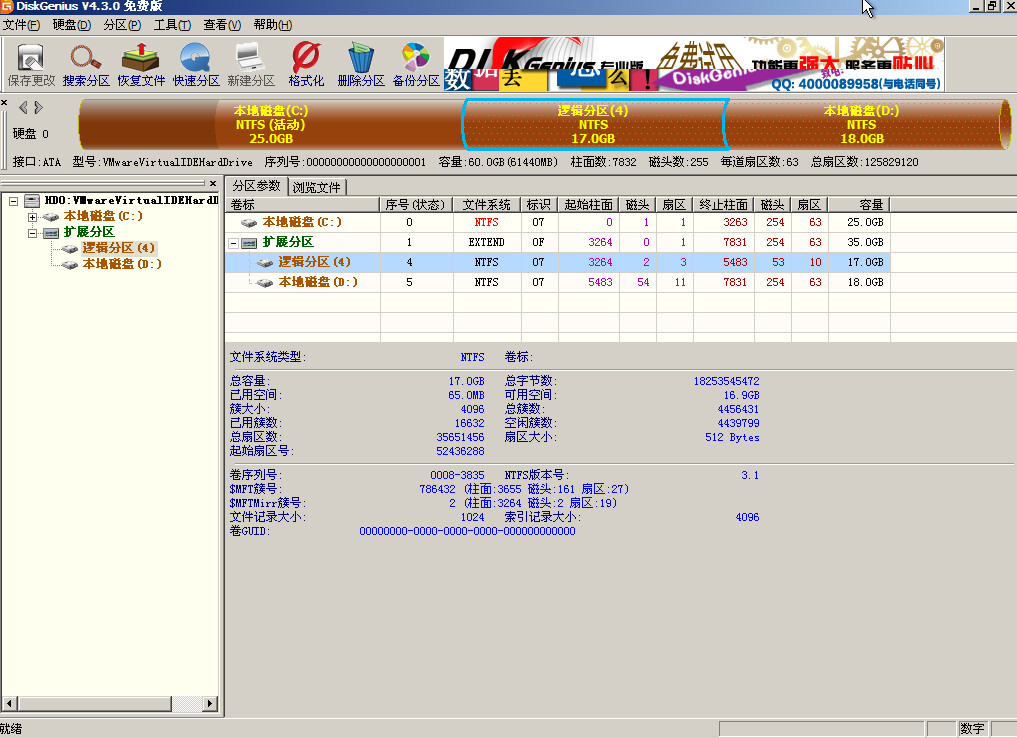1017x738 pixels.
Task: Switch to the 浏览文件 tab
Action: click(x=316, y=187)
